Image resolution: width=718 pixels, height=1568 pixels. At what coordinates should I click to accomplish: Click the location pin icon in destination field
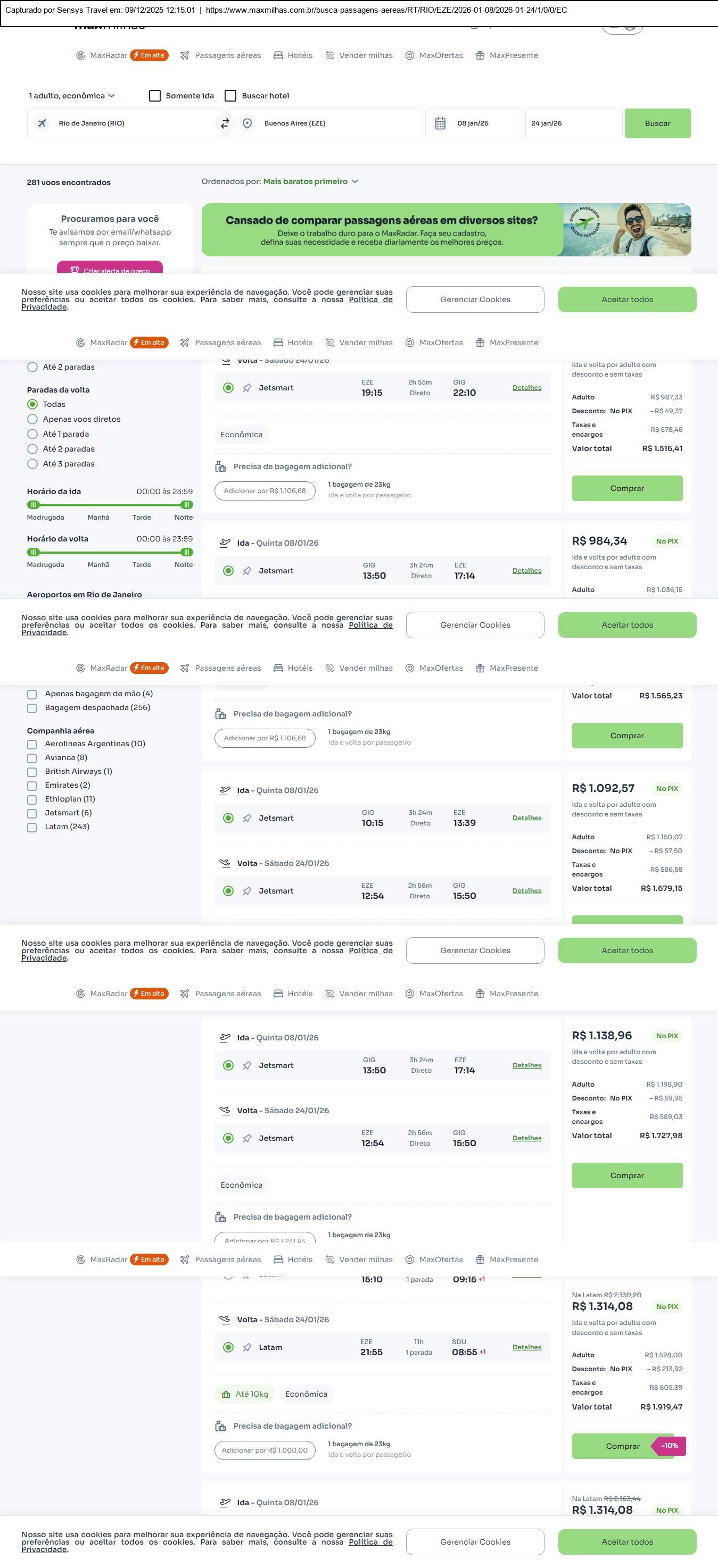(247, 123)
